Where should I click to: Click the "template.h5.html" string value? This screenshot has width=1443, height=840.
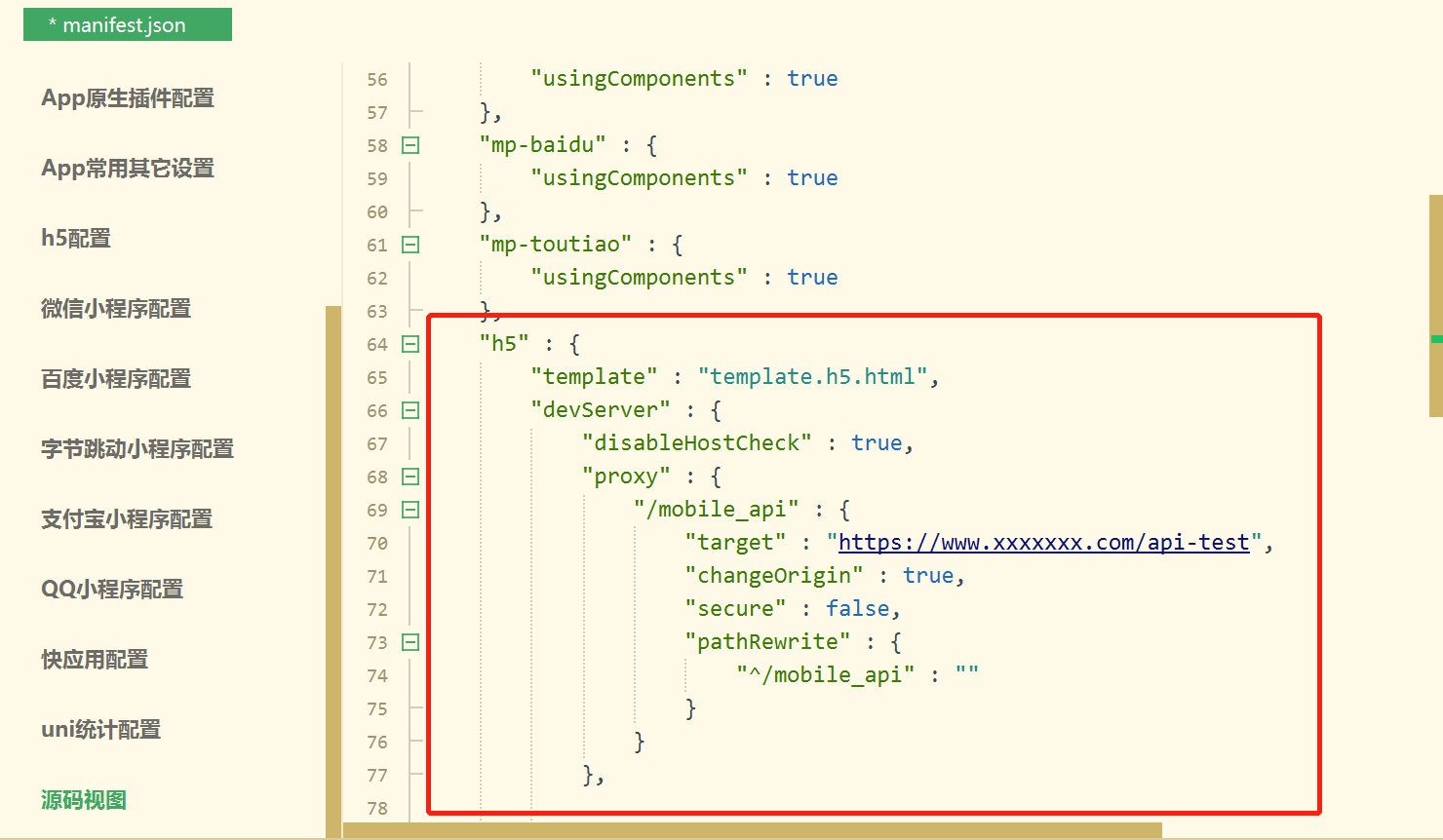click(812, 377)
